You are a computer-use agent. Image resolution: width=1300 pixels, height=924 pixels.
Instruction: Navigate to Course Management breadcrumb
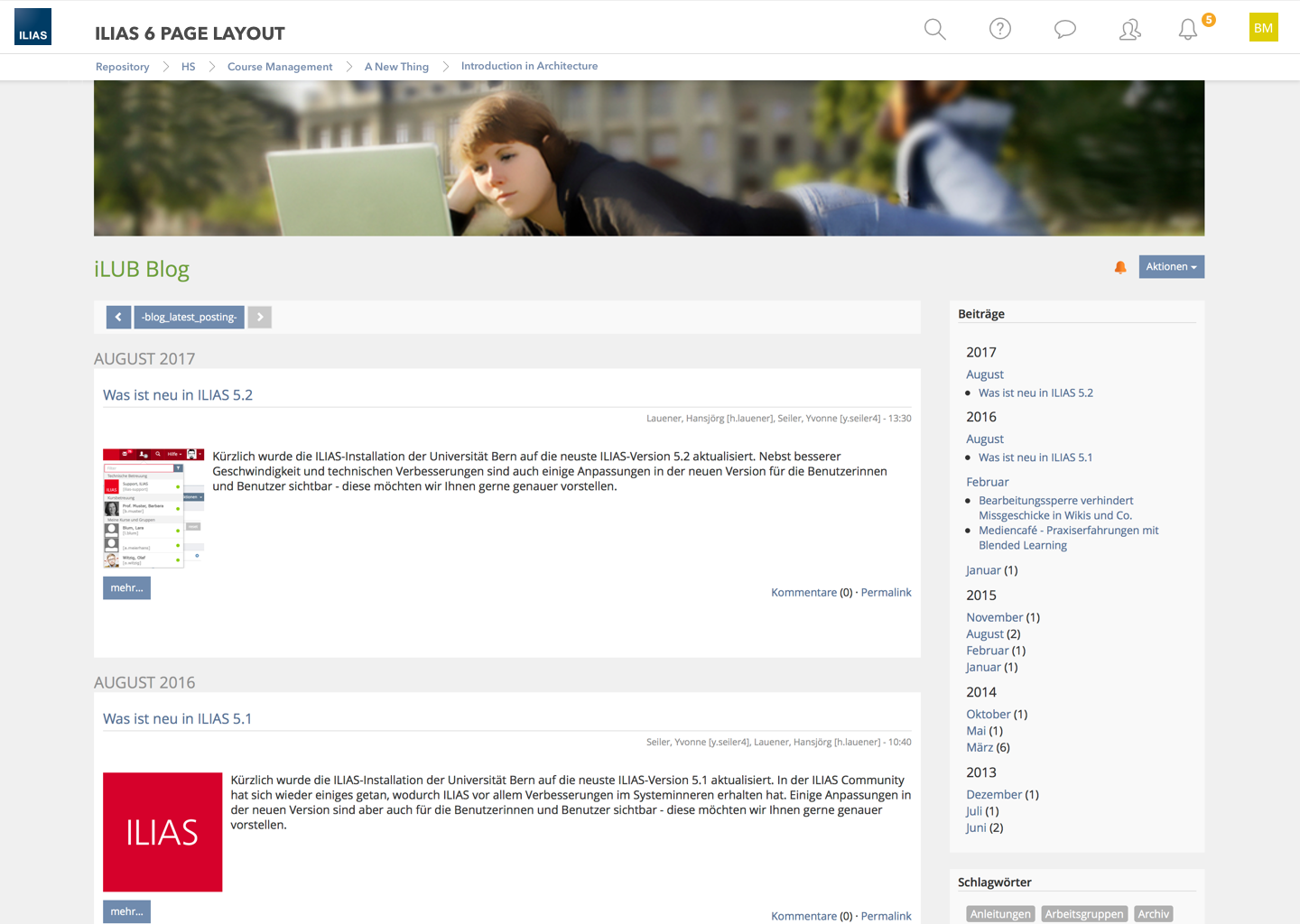[x=280, y=67]
